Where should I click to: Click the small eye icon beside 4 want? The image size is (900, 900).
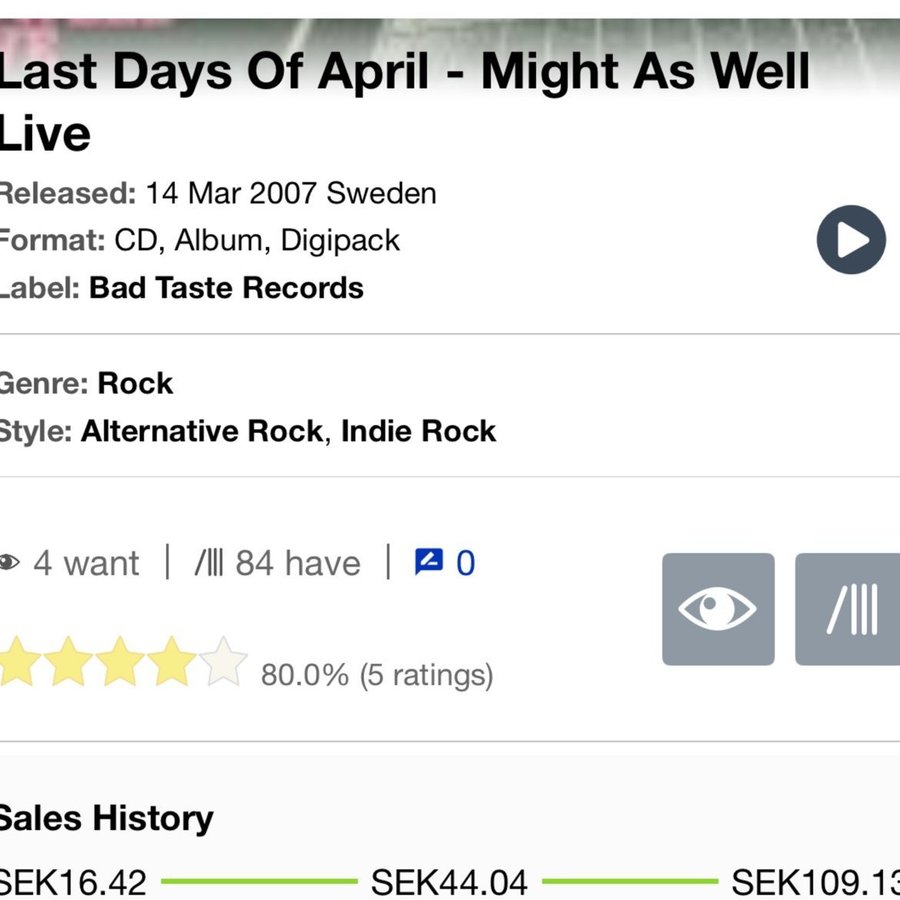click(x=9, y=562)
